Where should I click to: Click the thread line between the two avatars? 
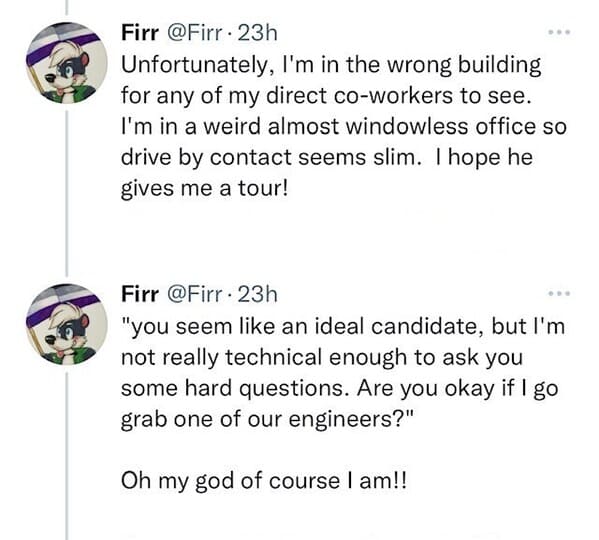66,194
